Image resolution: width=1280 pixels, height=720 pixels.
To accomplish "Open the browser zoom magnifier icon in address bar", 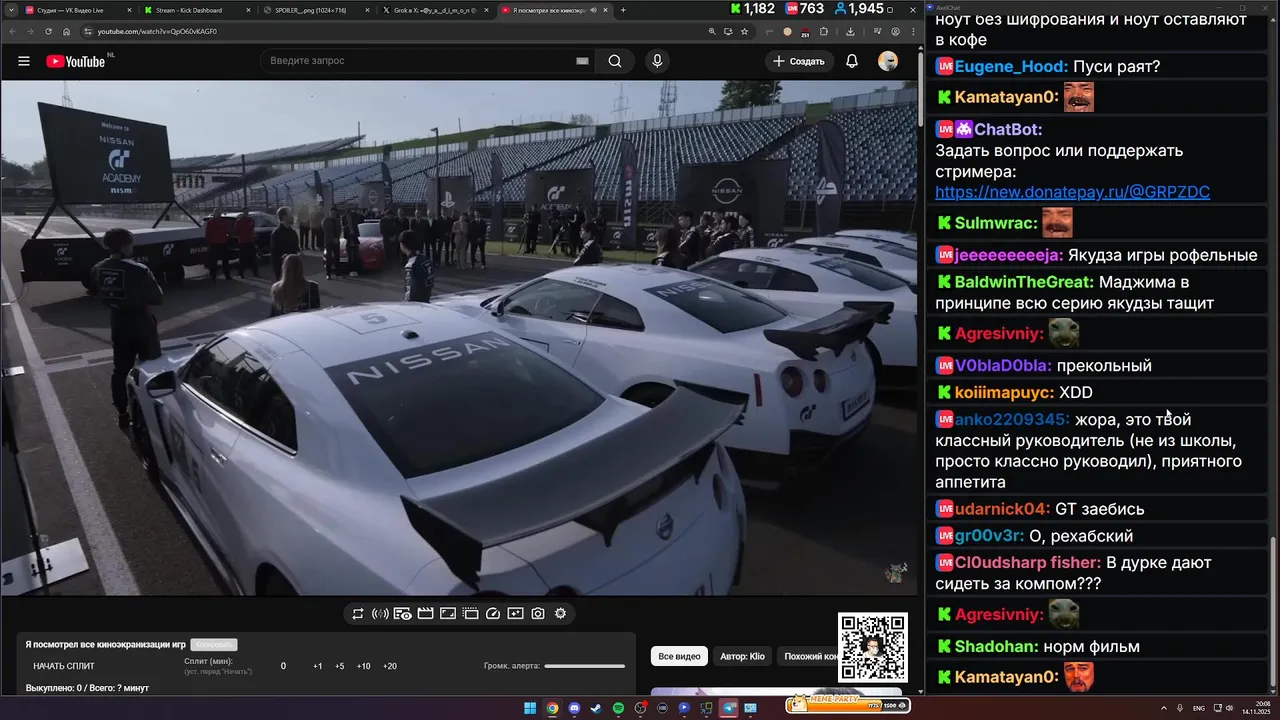I will pos(712,32).
